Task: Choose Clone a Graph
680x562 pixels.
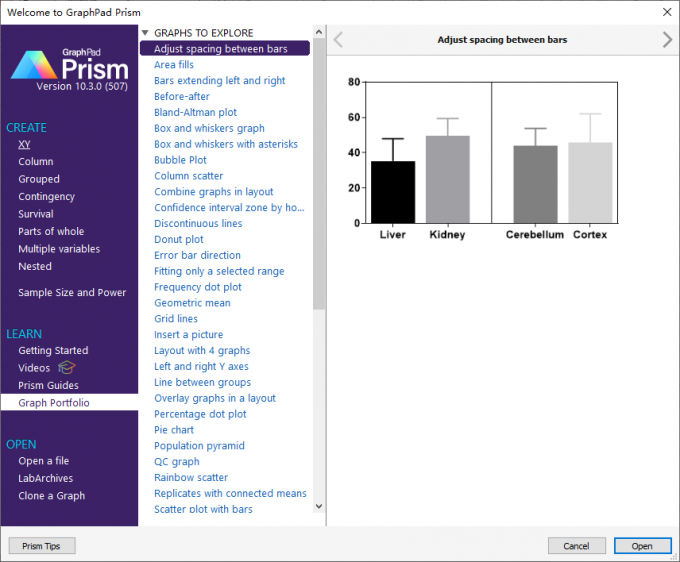Action: 52,496
